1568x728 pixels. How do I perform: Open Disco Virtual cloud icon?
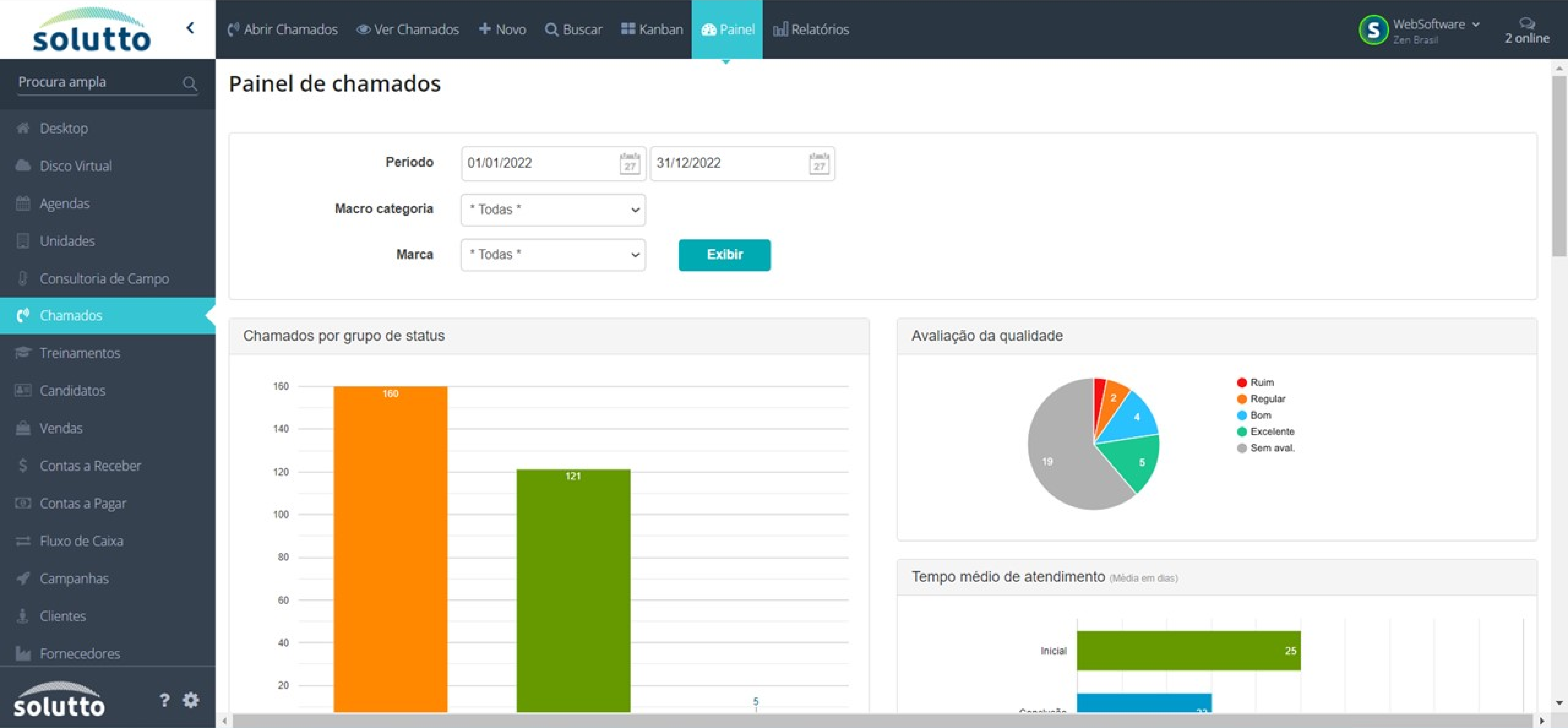(x=23, y=166)
